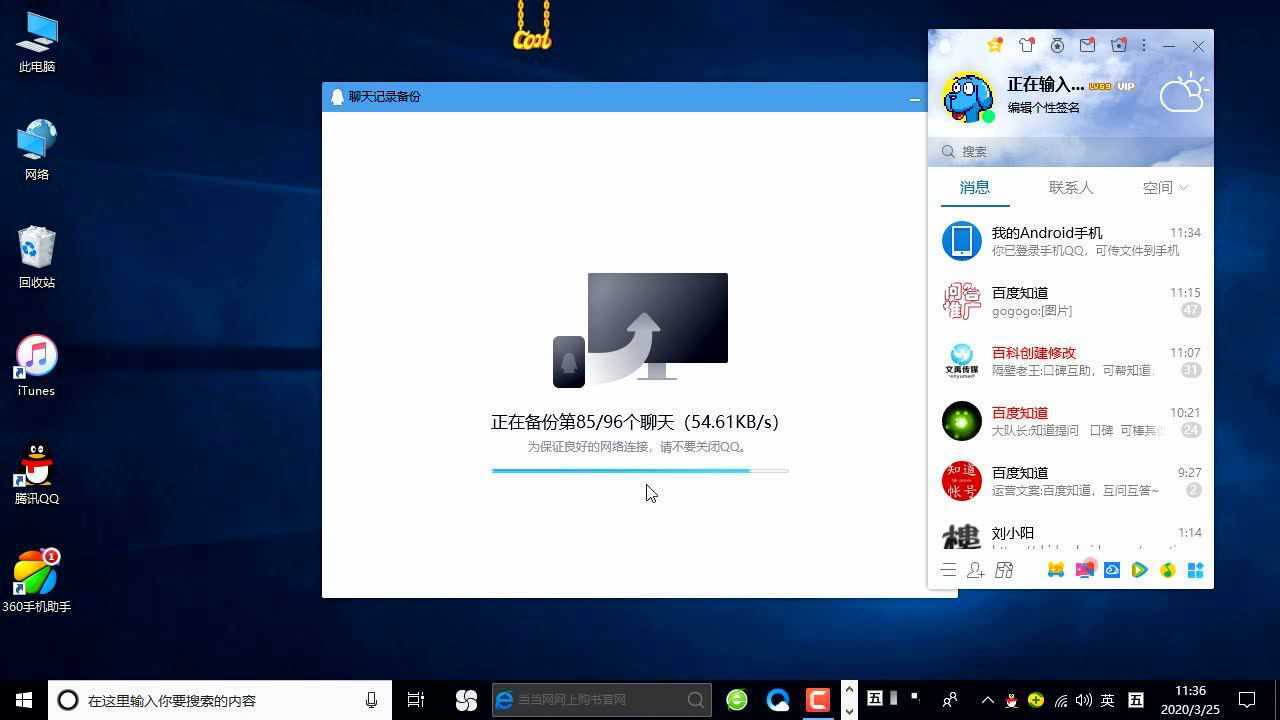Open the volume control in the tray

1084,700
